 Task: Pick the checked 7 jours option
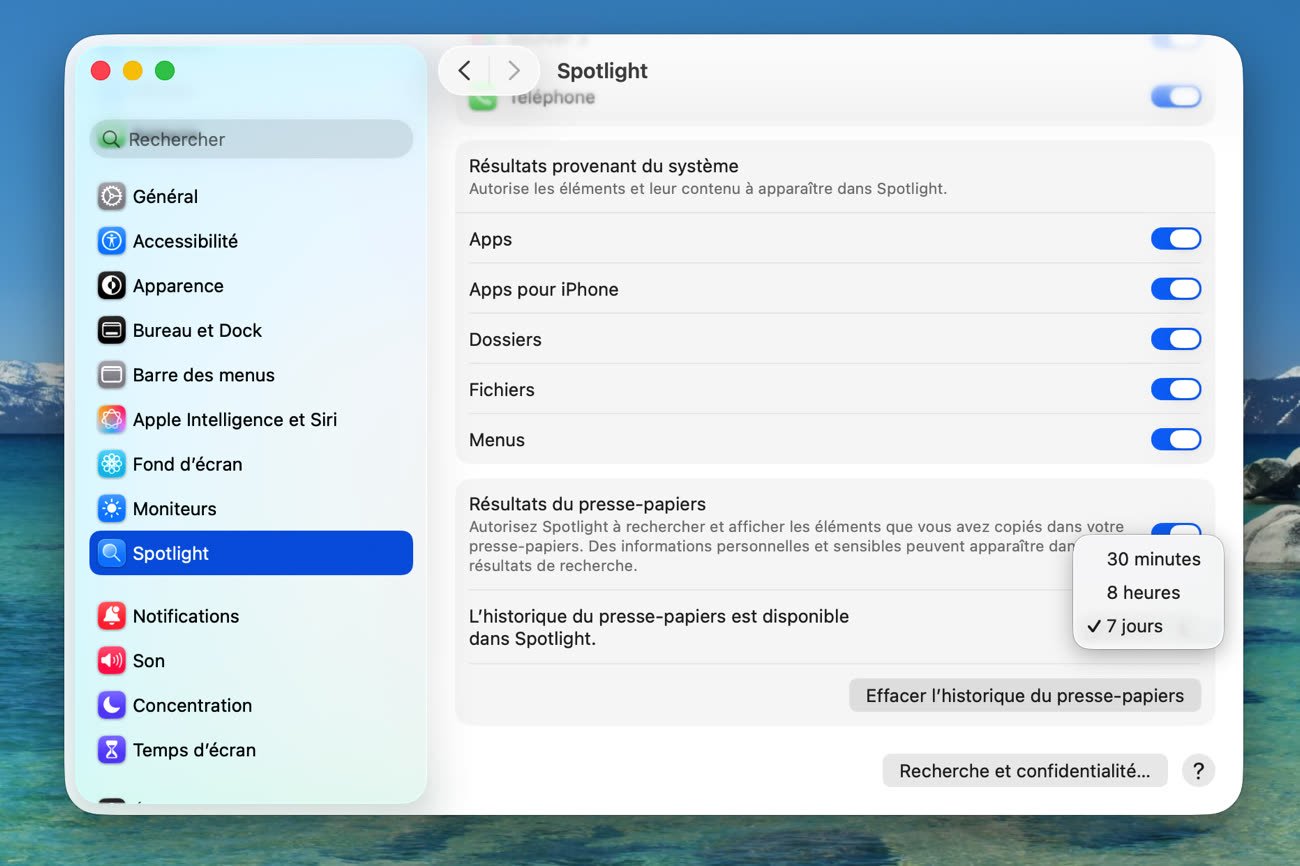coord(1134,627)
